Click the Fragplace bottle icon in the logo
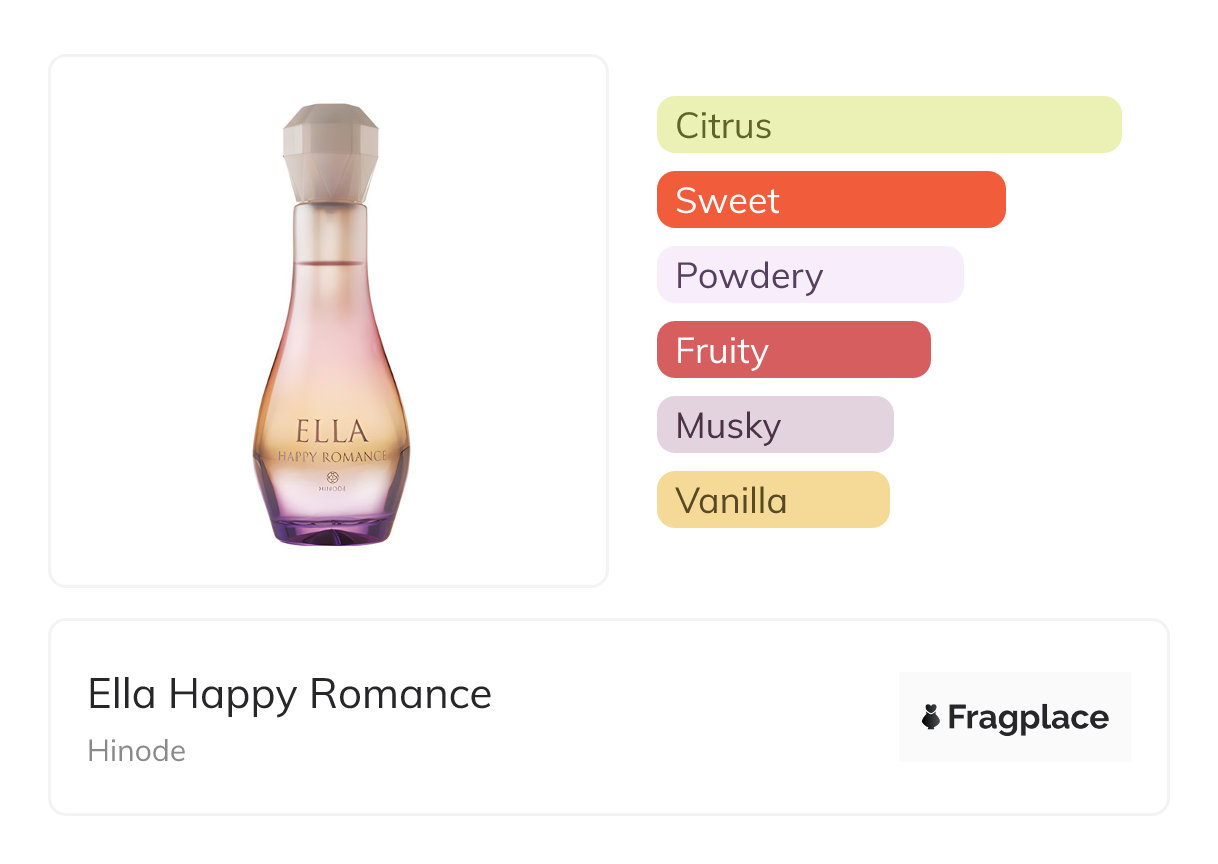1218x864 pixels. tap(931, 717)
